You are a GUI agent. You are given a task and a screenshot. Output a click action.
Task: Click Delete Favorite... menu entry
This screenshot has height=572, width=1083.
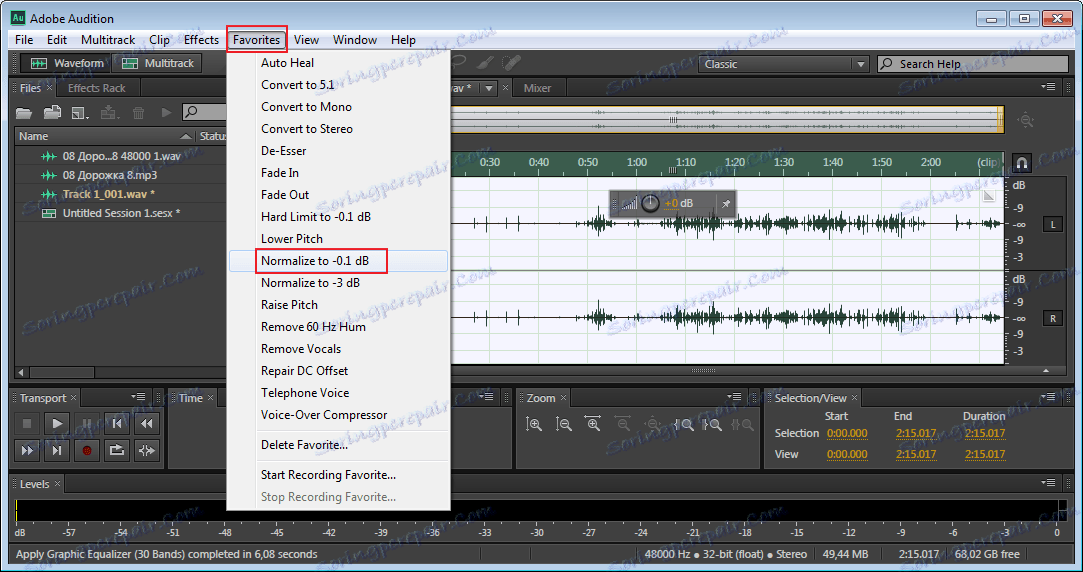click(x=338, y=445)
